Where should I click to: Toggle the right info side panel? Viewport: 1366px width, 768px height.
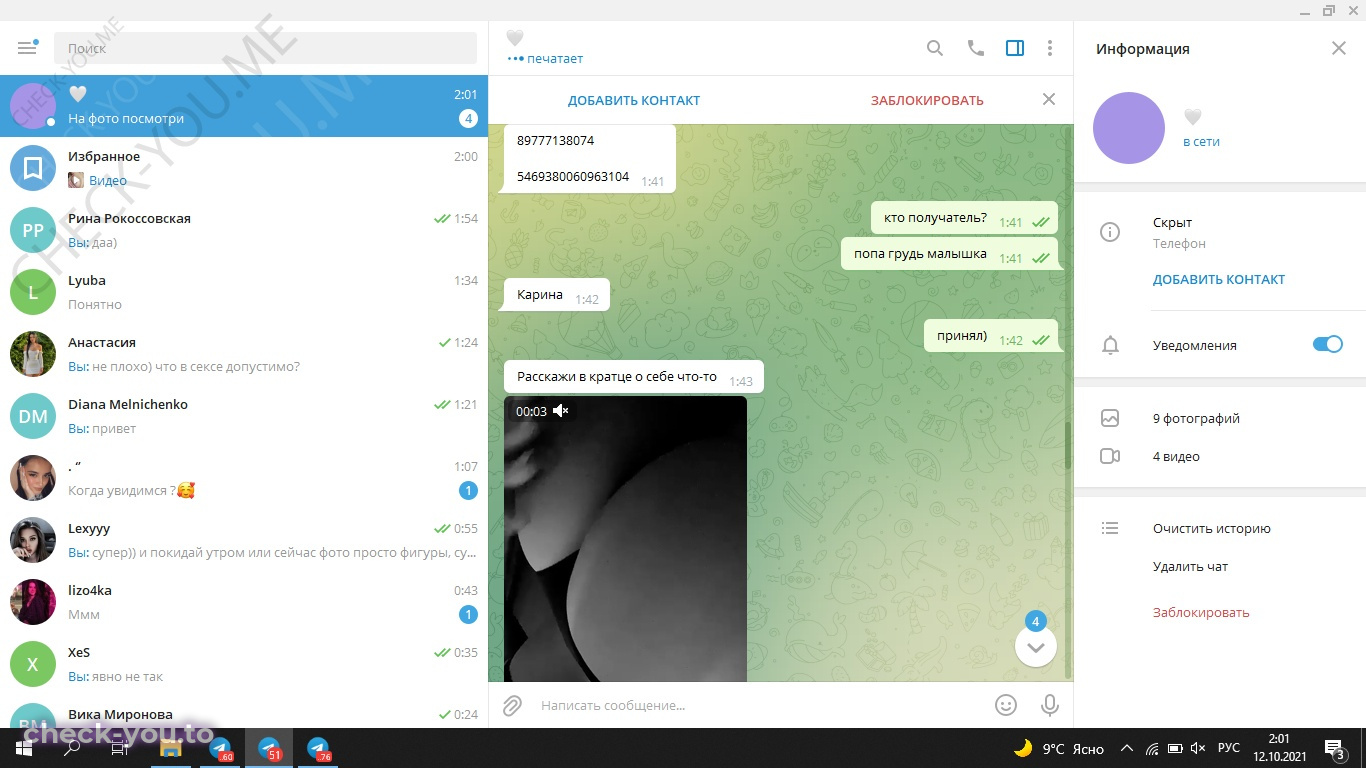[x=1014, y=48]
